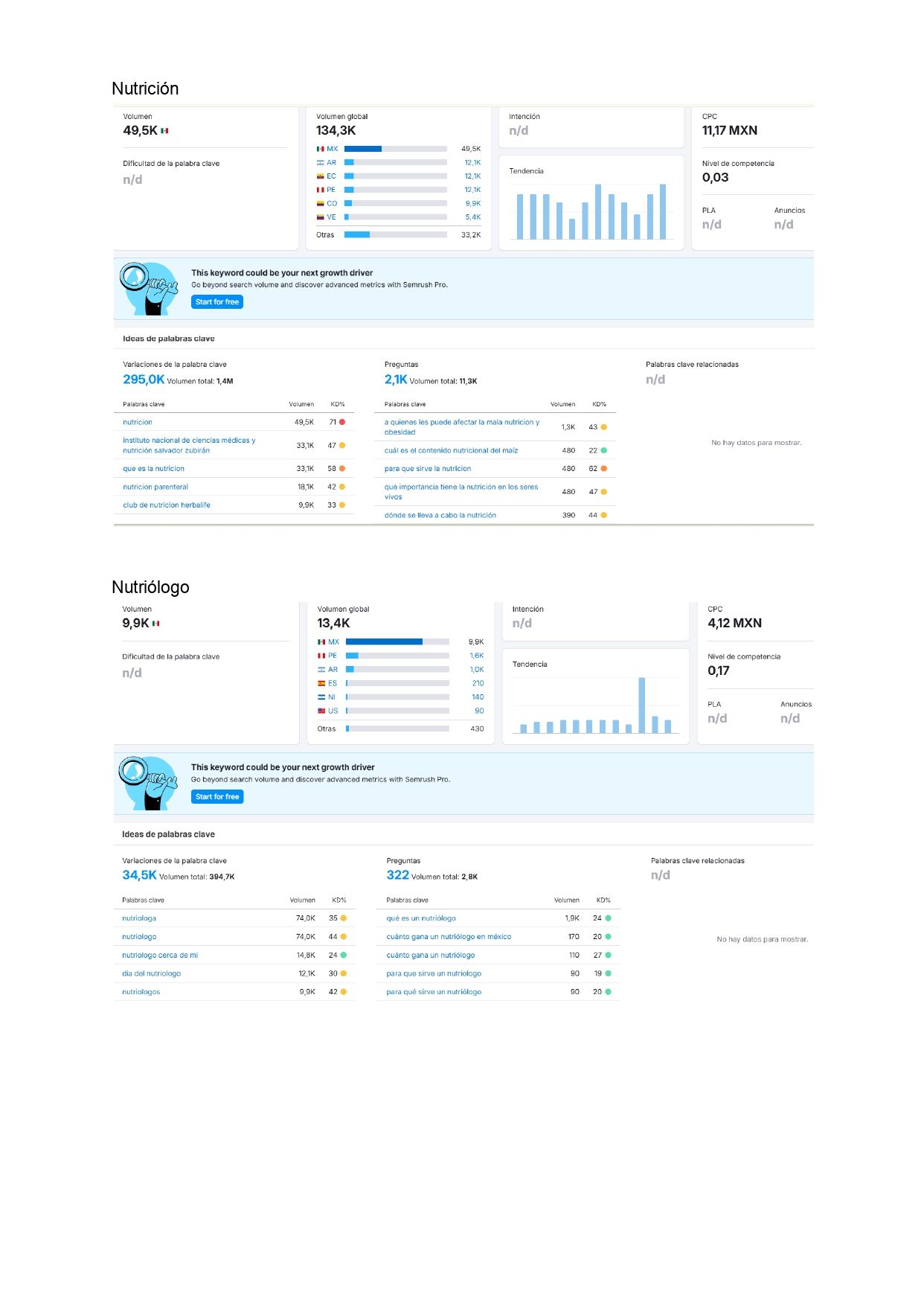Click the Mexico flag beside Volumen 9,9K
Image resolution: width=924 pixels, height=1306 pixels.
pos(156,624)
